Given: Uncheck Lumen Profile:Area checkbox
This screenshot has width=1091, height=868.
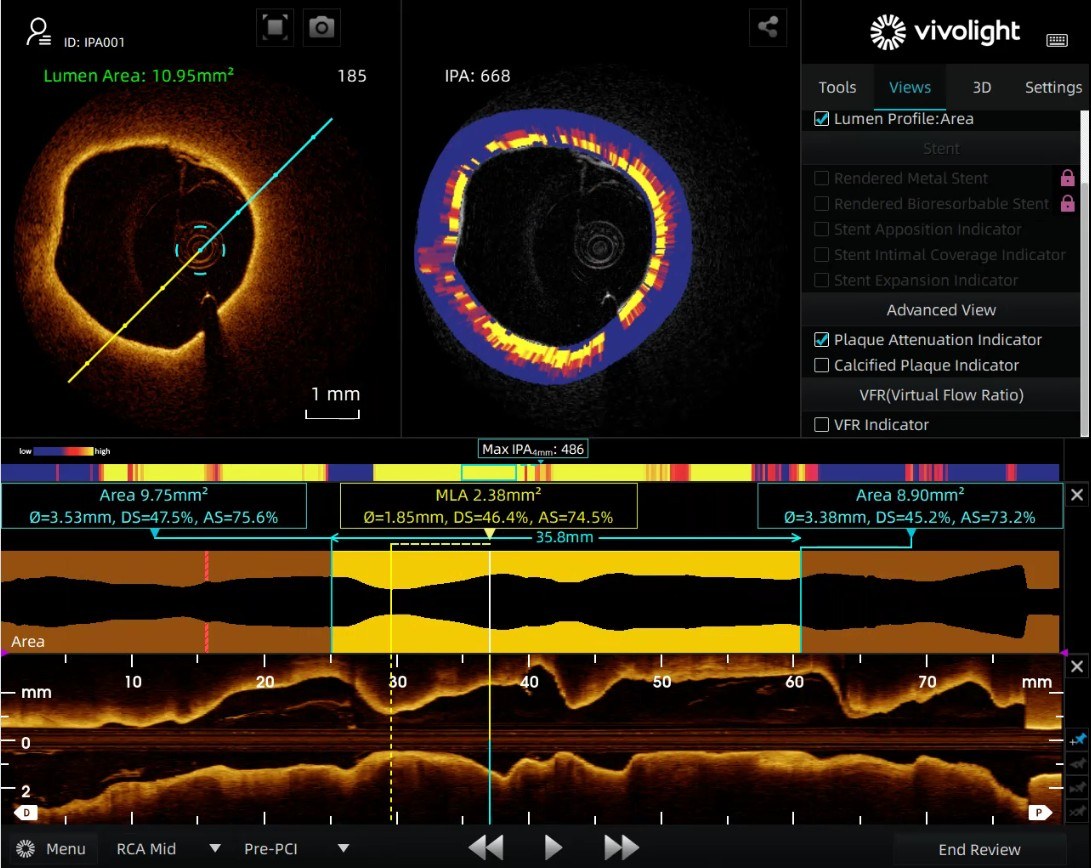Looking at the screenshot, I should click(x=822, y=119).
